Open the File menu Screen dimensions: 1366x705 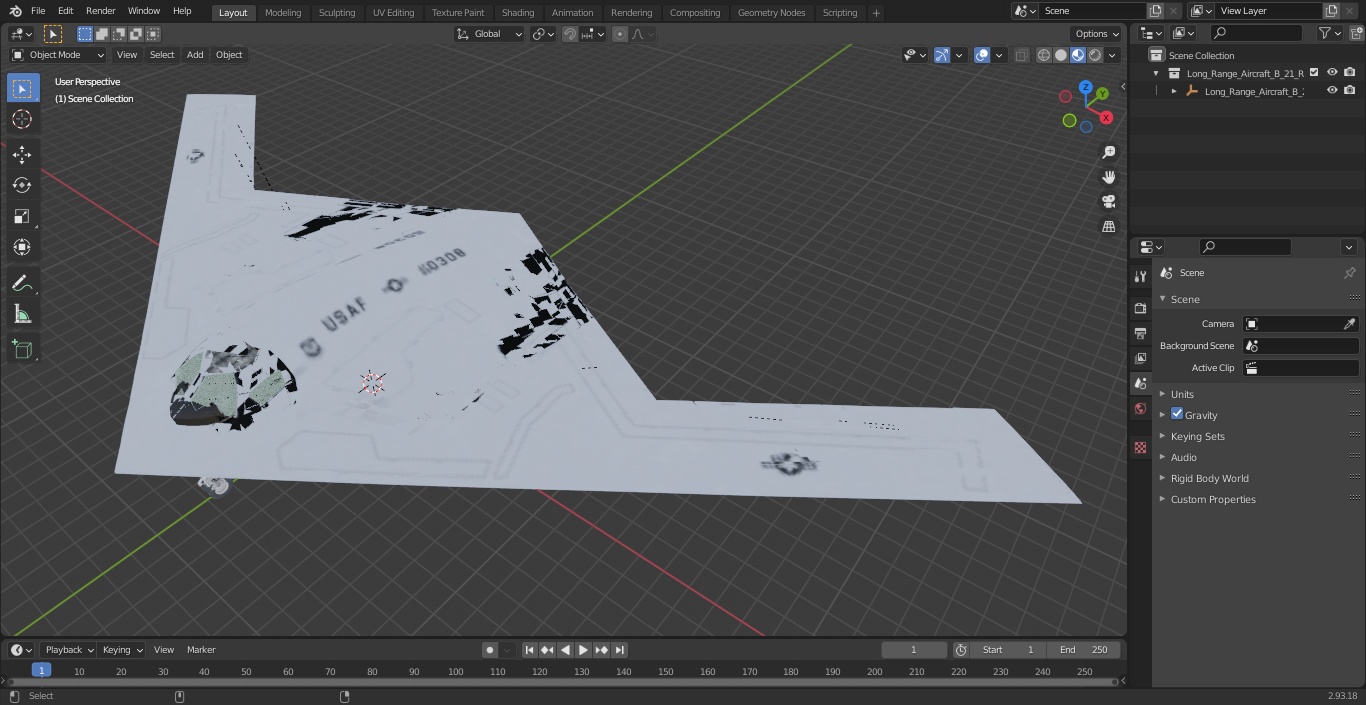point(38,11)
